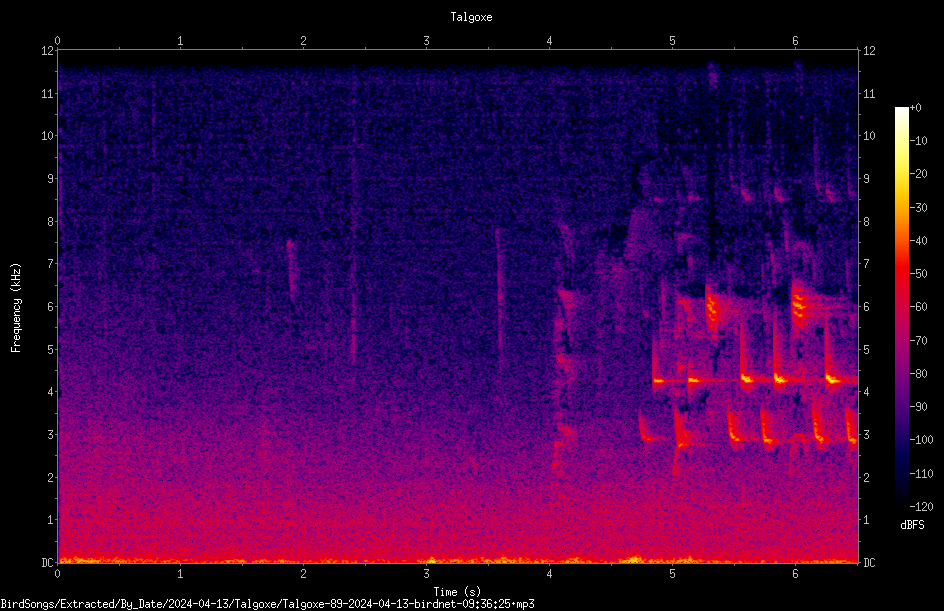Click the dBFS unit label under the color bar
The image size is (944, 611).
coord(913,525)
